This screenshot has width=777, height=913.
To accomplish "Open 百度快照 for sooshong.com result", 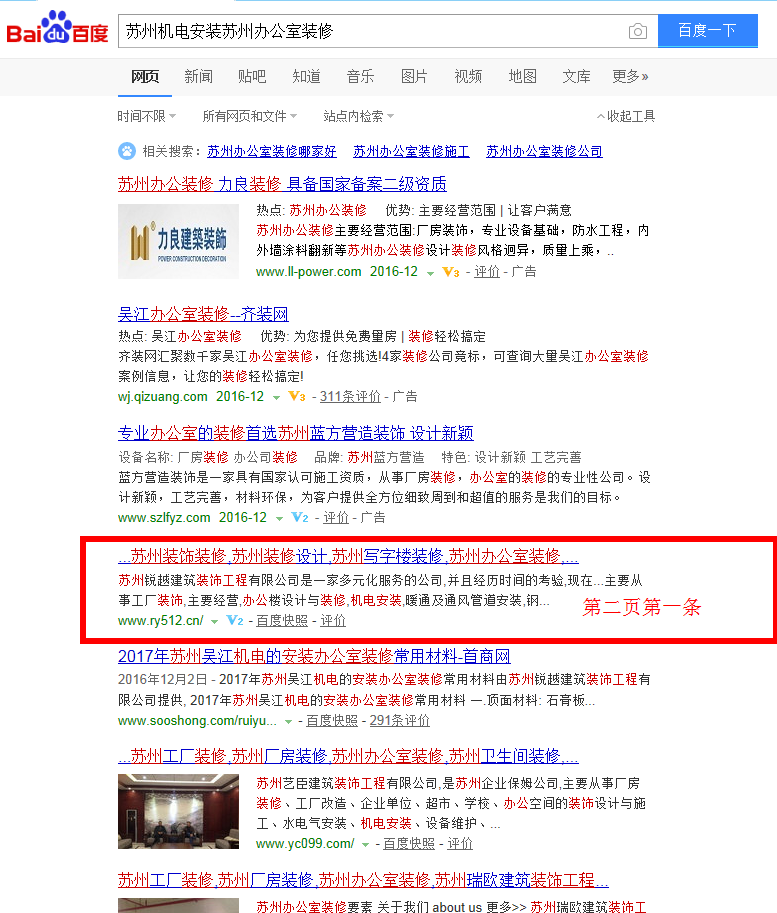I will 332,721.
